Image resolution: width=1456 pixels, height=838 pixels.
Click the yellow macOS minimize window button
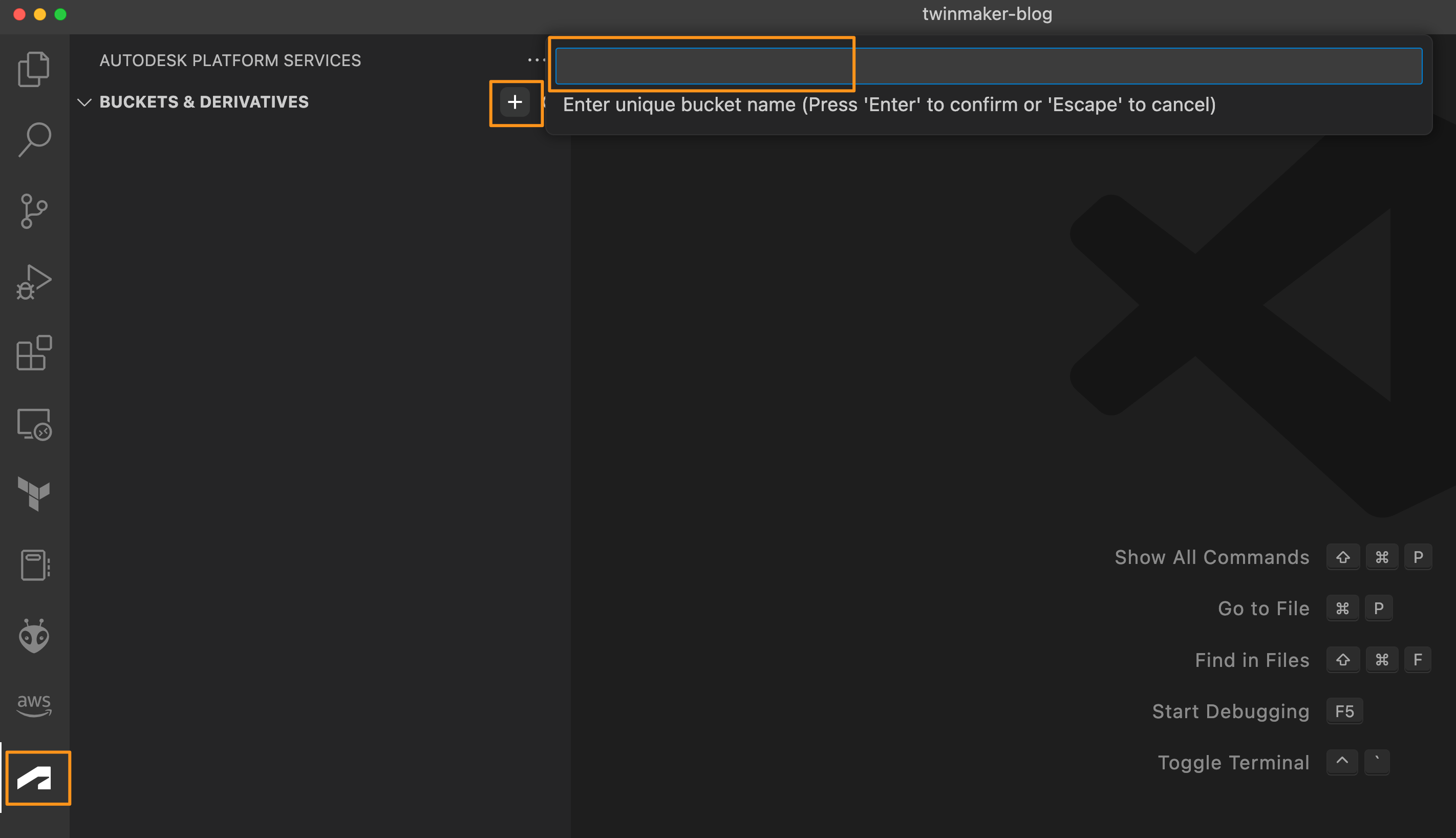[40, 14]
